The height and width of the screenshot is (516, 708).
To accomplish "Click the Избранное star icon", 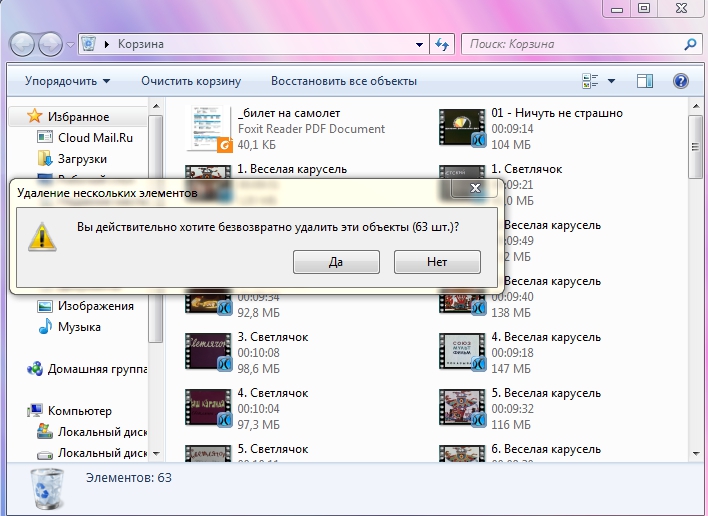I will [34, 116].
